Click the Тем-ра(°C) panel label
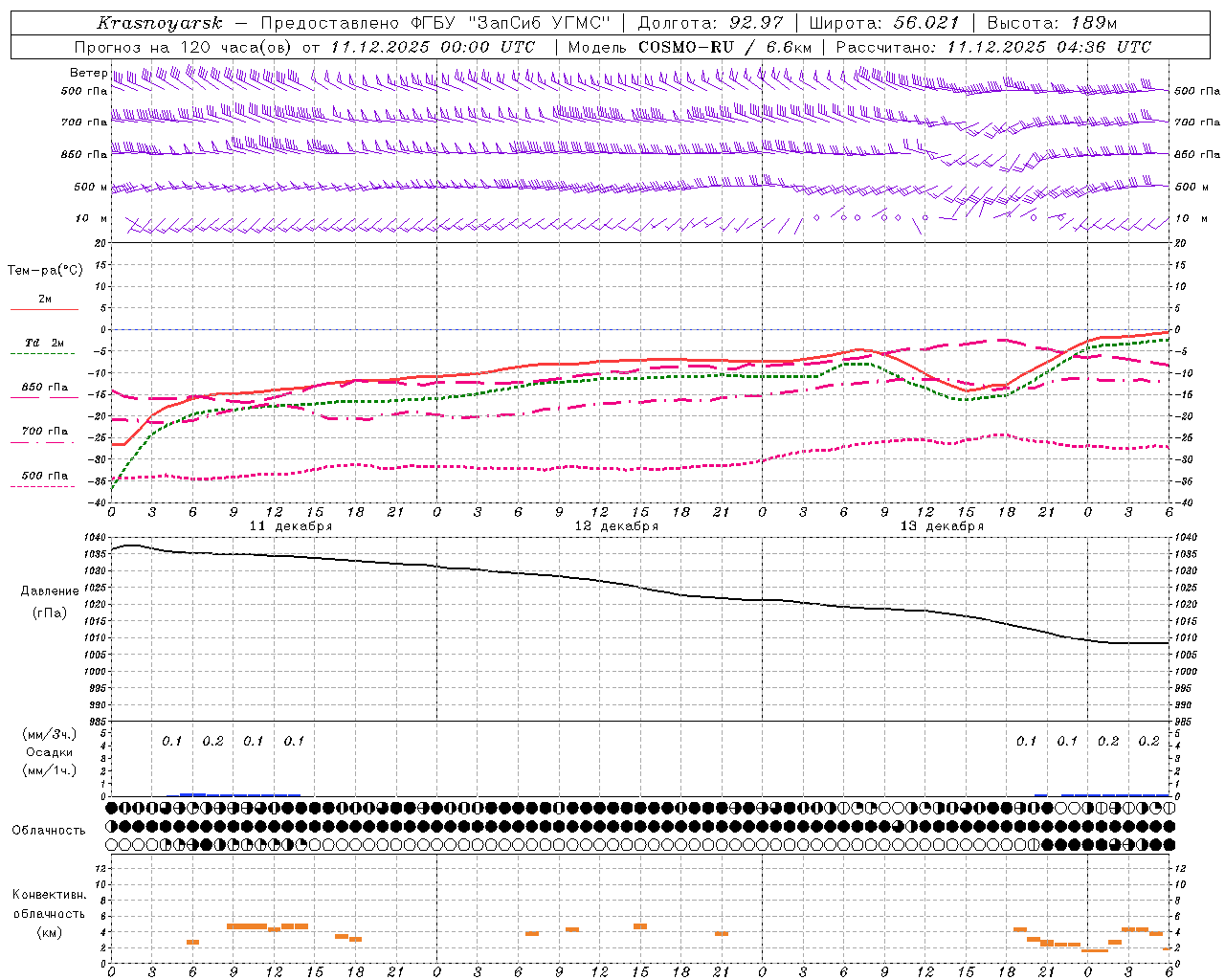 click(x=45, y=271)
